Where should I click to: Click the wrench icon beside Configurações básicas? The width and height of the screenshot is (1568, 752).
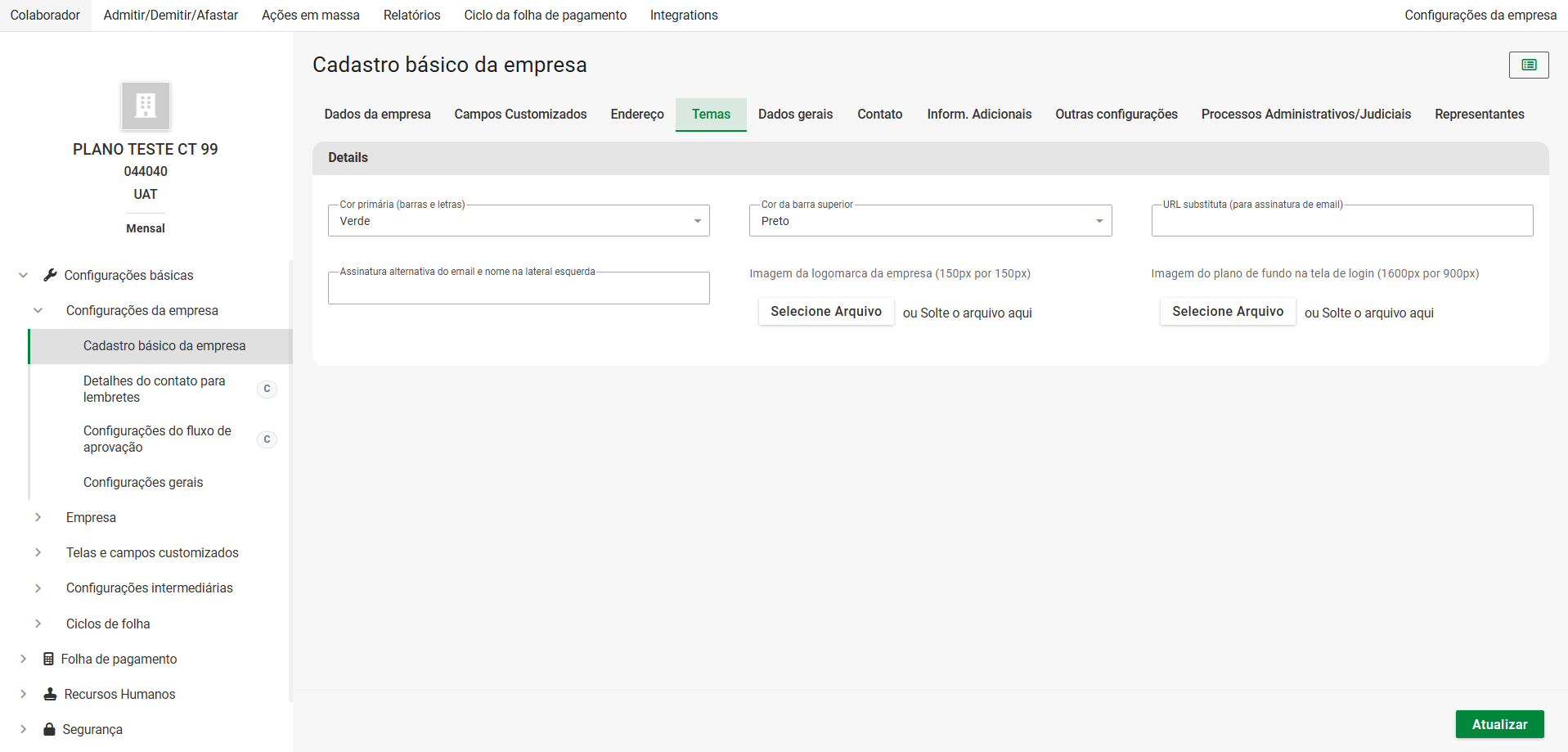(x=50, y=275)
